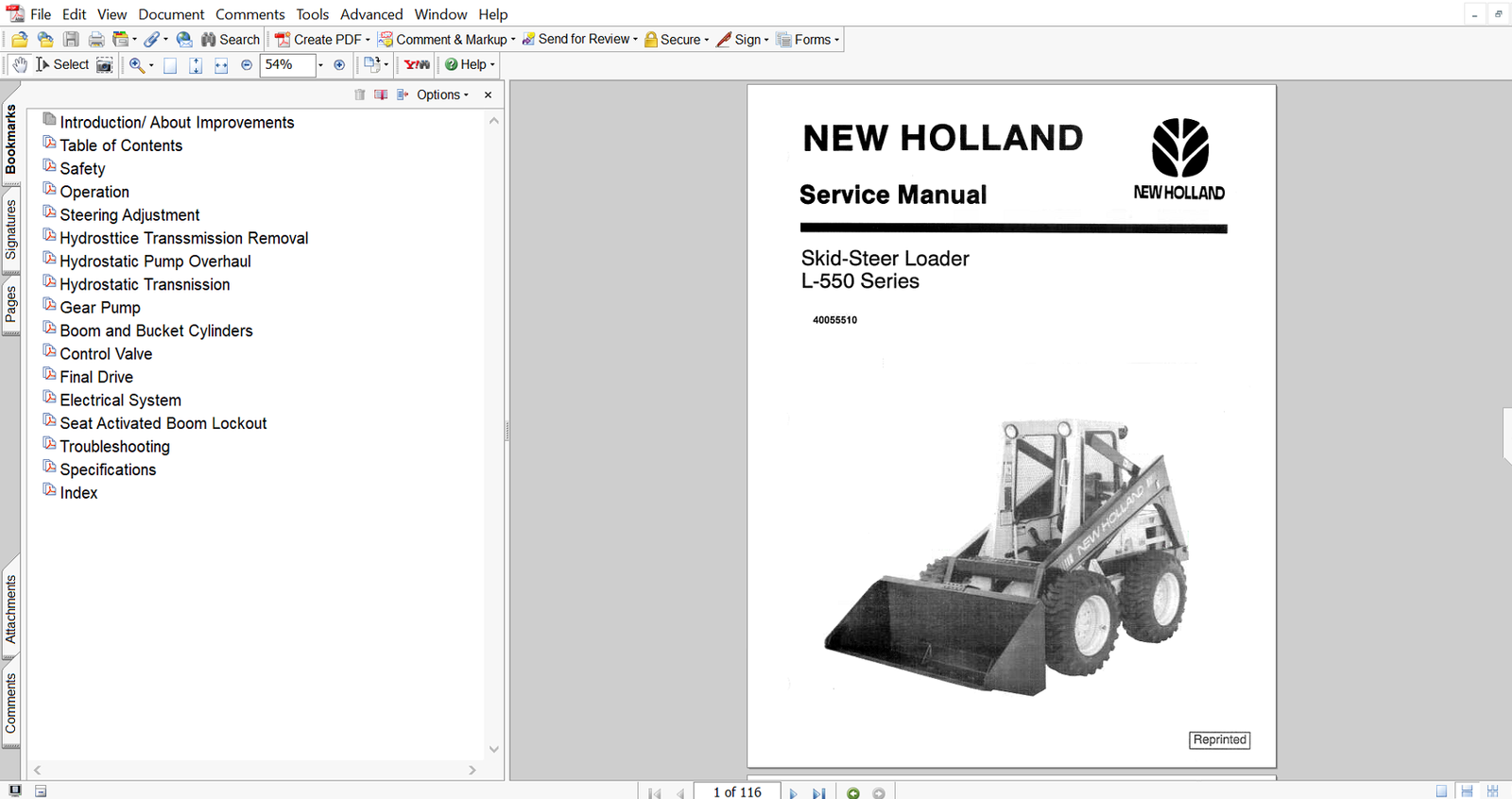The width and height of the screenshot is (1512, 799).
Task: Click the Fit Width icon
Action: (221, 65)
